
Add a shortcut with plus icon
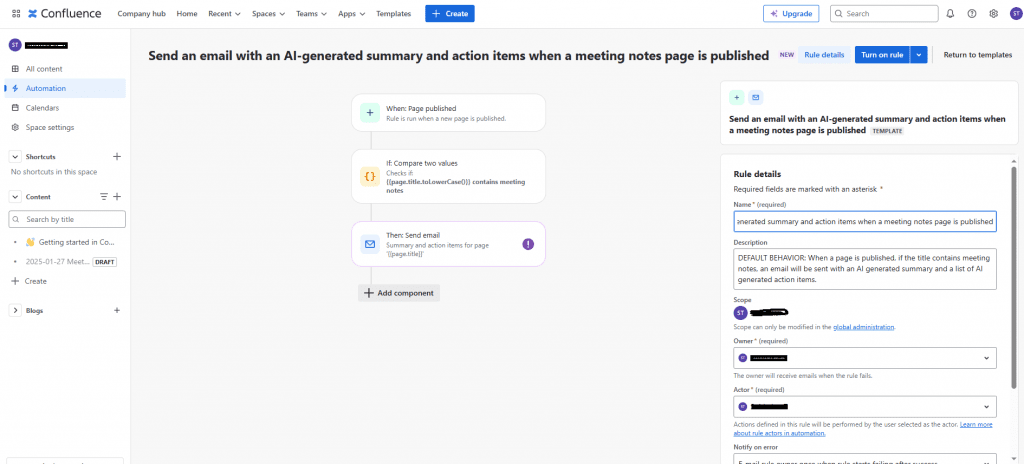(x=117, y=157)
